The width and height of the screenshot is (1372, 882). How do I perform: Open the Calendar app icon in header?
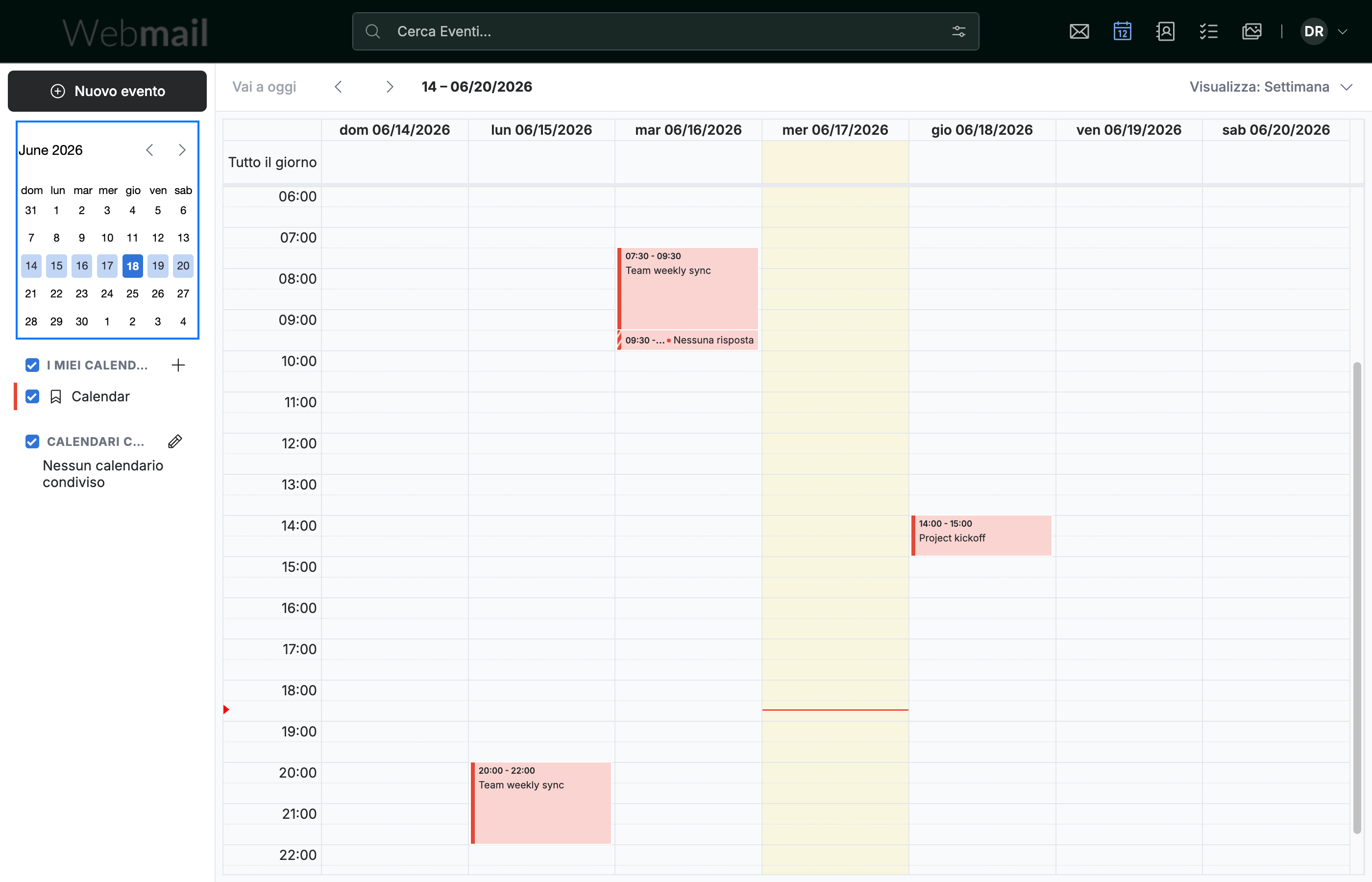click(1122, 31)
